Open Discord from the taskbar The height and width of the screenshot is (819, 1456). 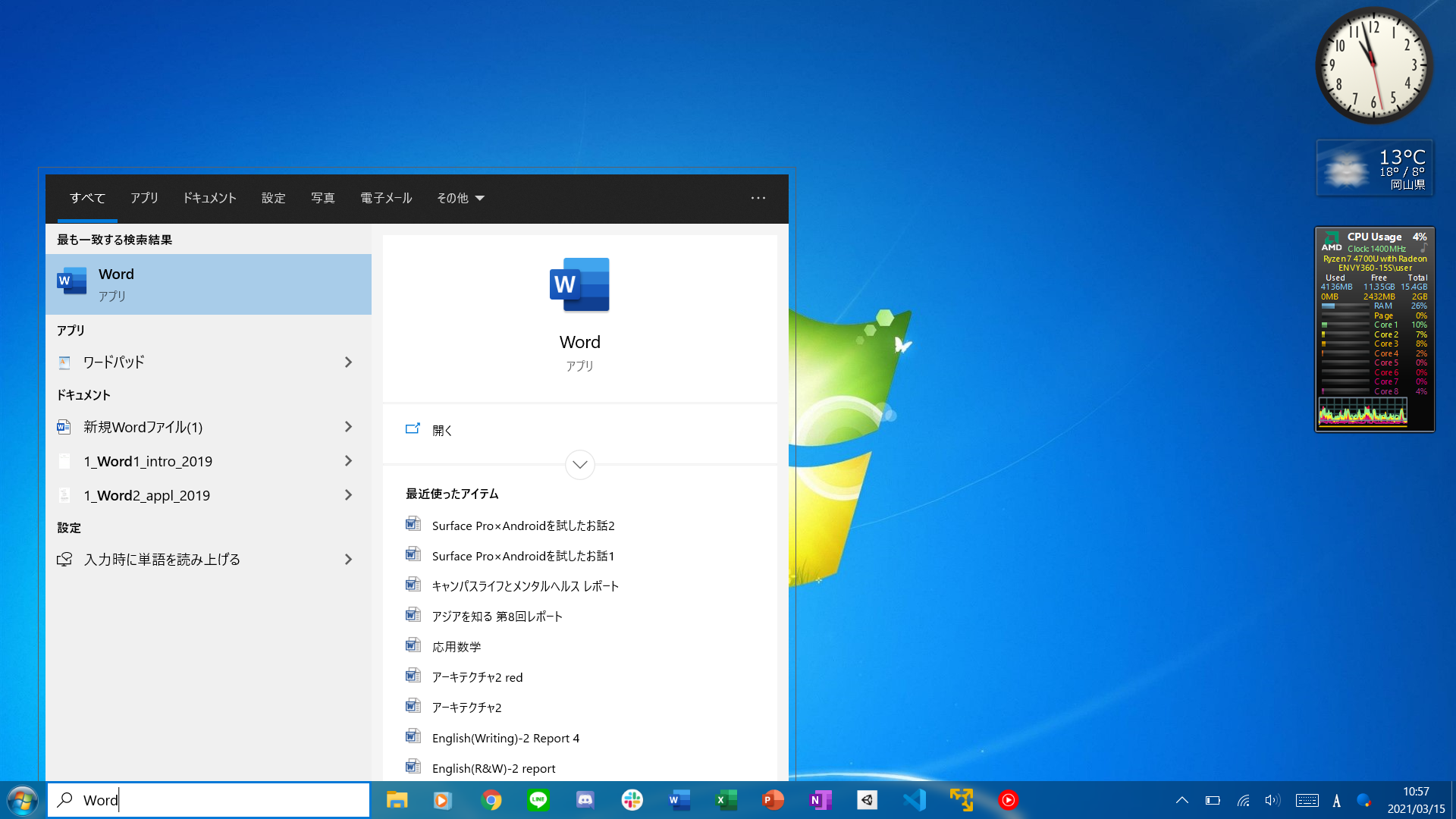[x=585, y=799]
